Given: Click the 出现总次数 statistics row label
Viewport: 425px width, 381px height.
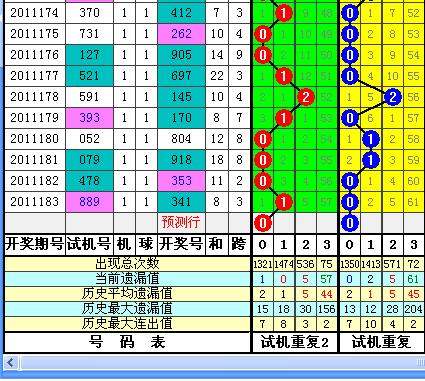Looking at the screenshot, I should pyautogui.click(x=127, y=264).
